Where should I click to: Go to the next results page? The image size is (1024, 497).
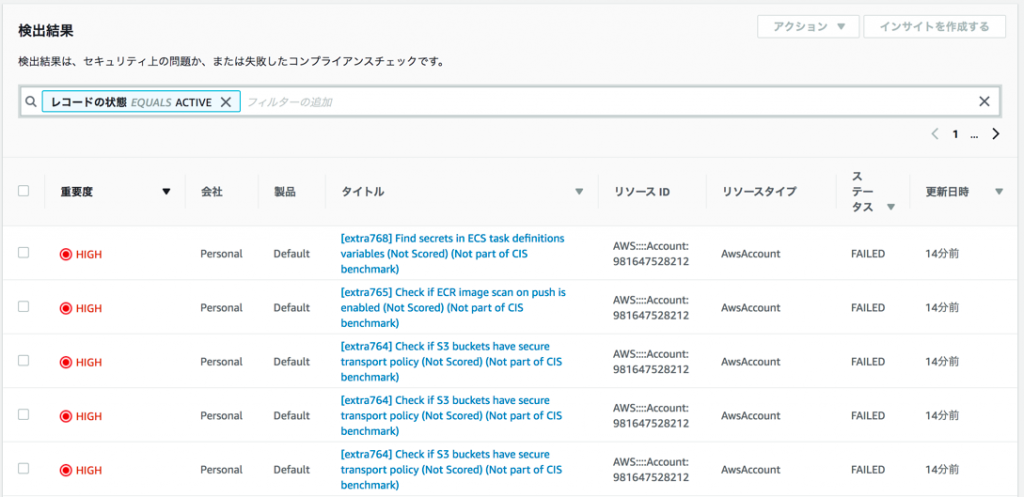(996, 134)
